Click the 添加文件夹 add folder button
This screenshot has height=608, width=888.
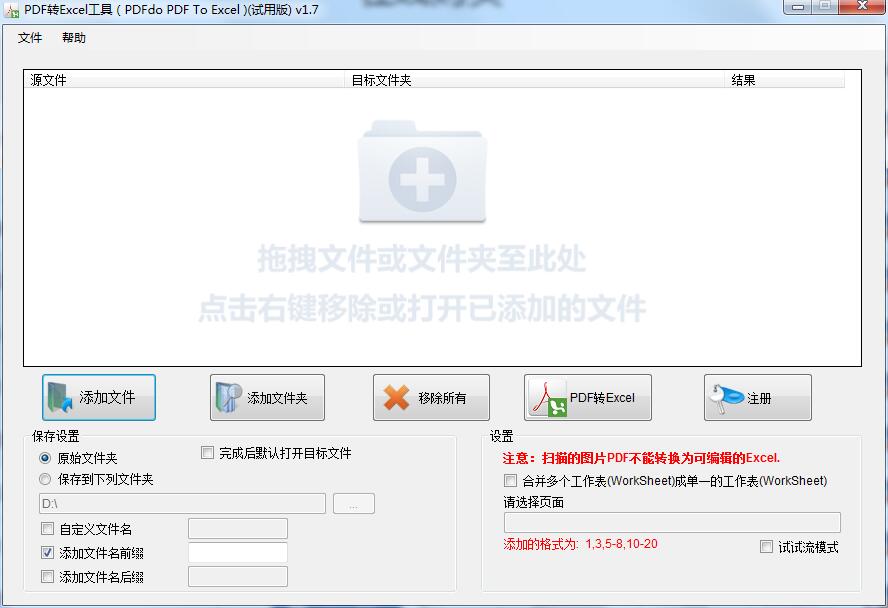[267, 397]
